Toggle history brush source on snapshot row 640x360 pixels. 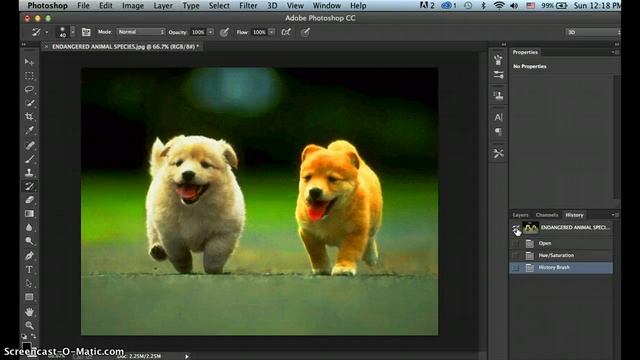(x=516, y=228)
